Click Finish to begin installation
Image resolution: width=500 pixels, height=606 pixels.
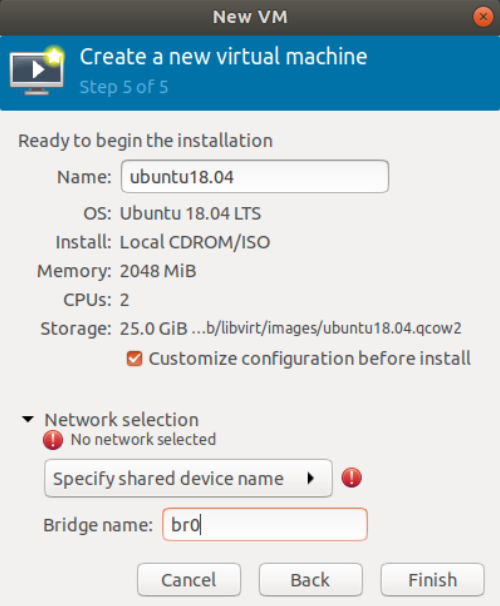[432, 580]
